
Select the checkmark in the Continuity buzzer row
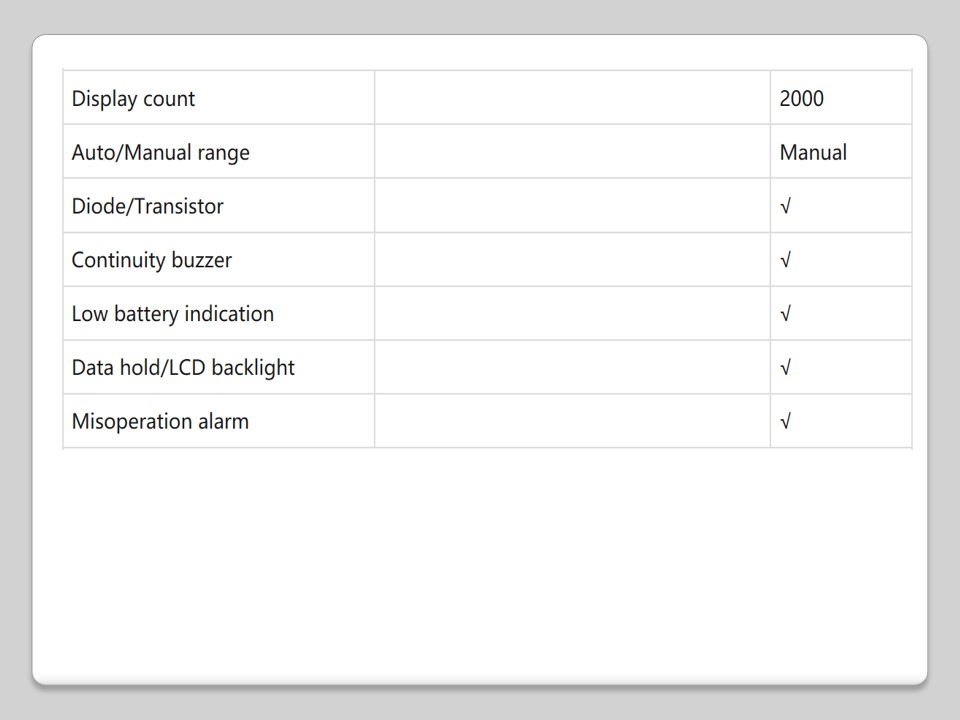786,261
